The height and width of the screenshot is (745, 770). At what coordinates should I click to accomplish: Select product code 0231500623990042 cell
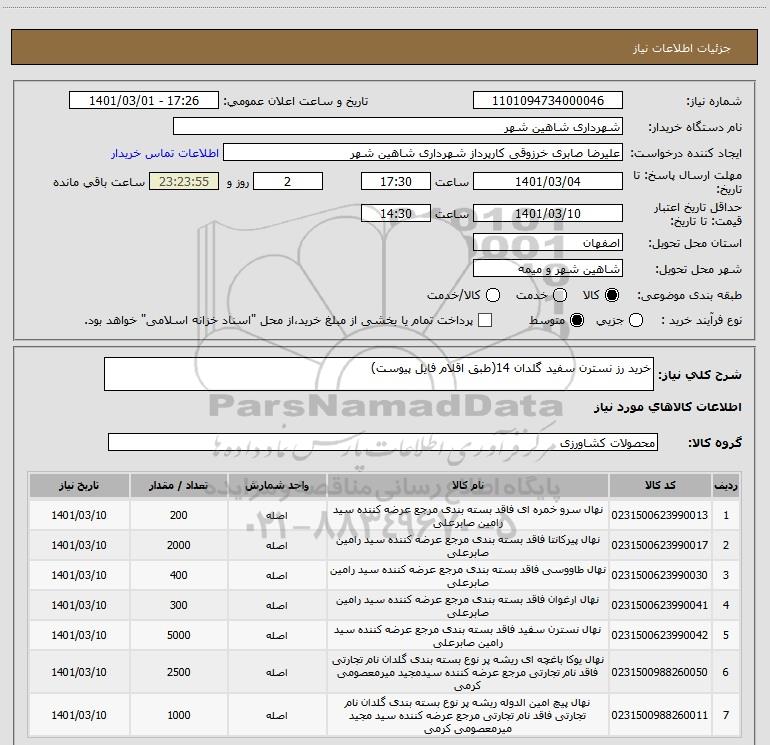pos(660,635)
